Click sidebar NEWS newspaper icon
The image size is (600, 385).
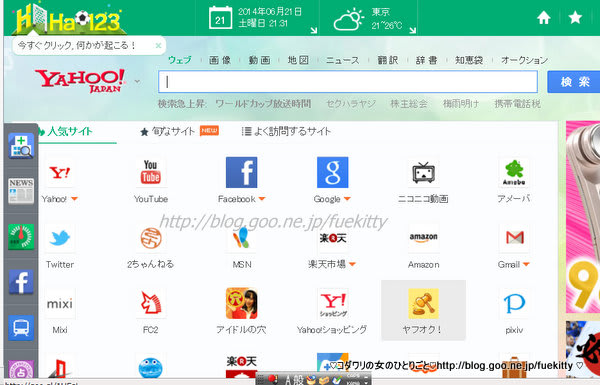[x=21, y=191]
